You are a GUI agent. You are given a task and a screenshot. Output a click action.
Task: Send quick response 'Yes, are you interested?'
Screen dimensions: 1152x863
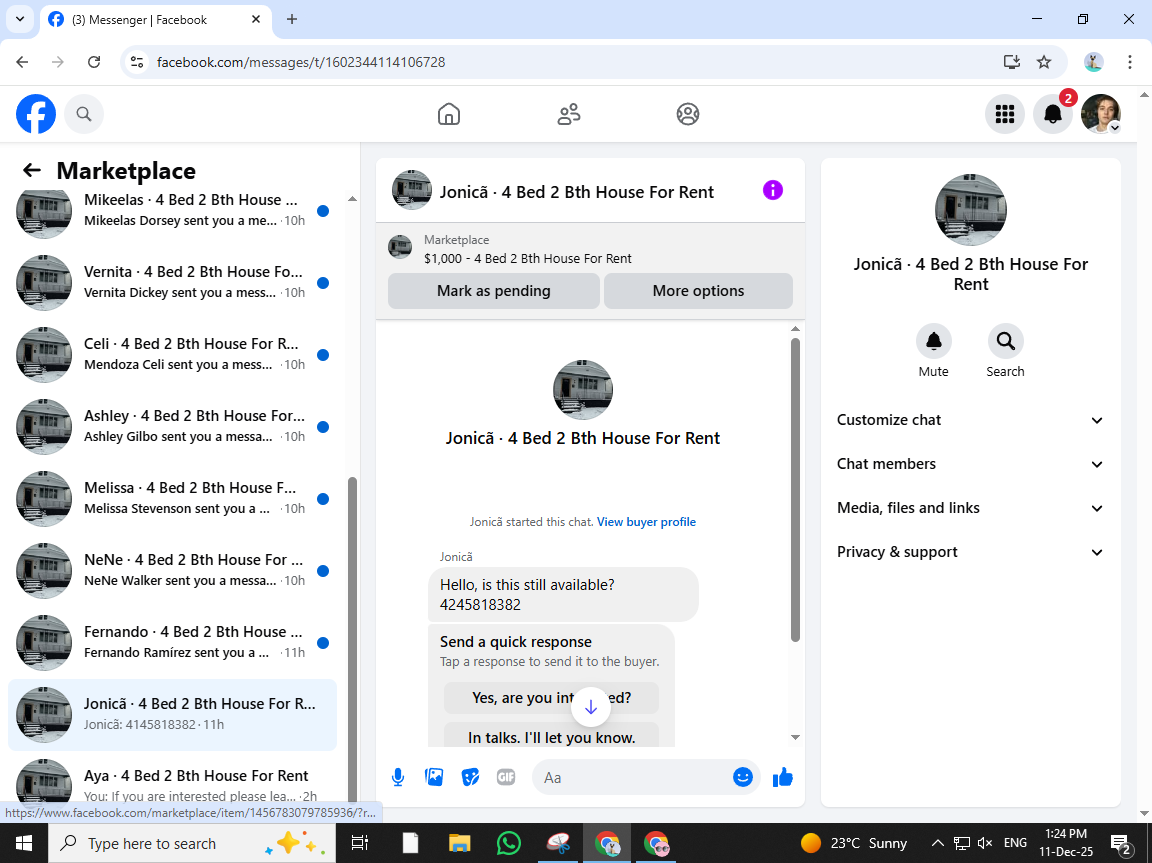coord(552,698)
